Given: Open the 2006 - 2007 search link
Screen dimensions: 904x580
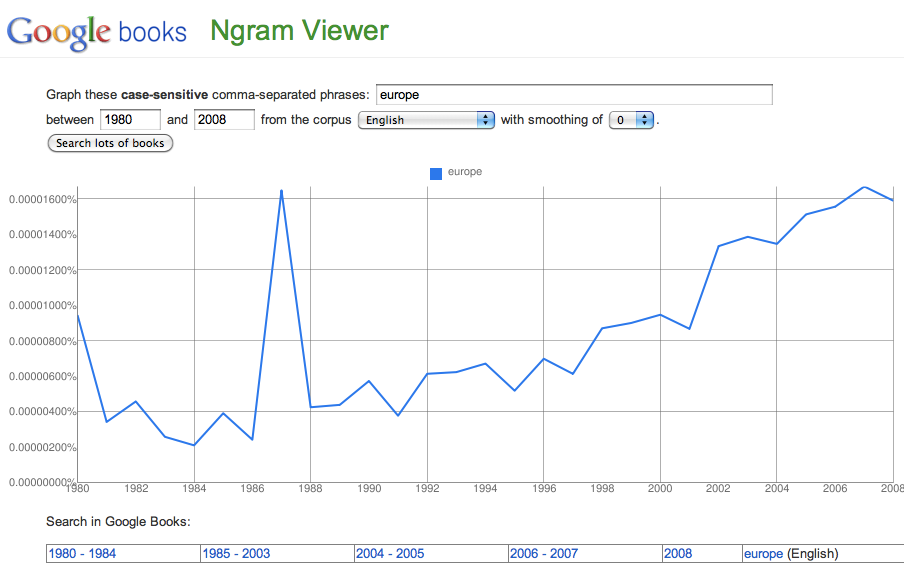Looking at the screenshot, I should (544, 553).
